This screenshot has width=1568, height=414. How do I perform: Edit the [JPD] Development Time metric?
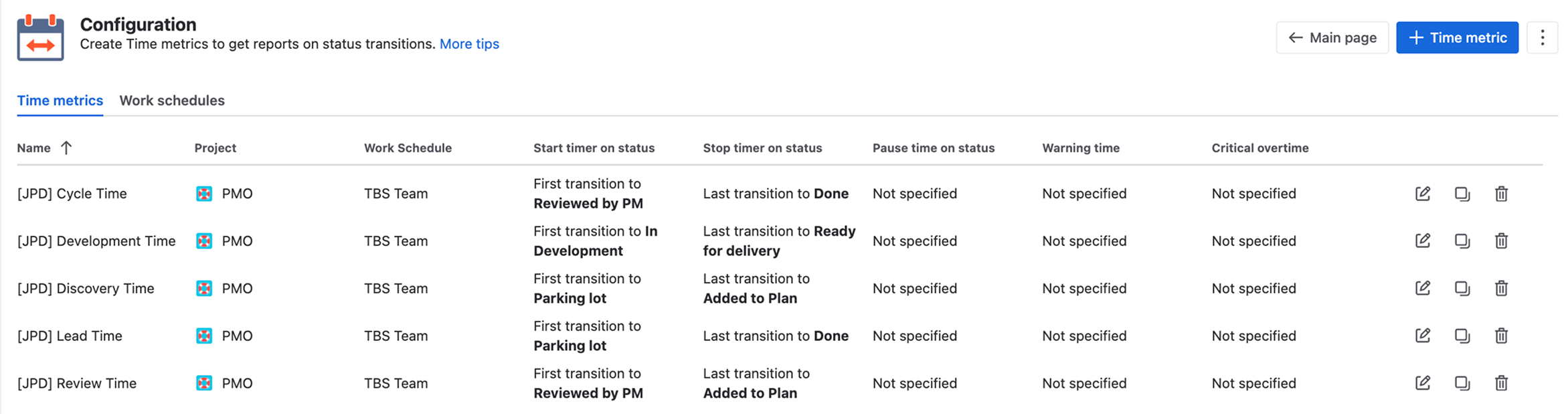[1423, 240]
